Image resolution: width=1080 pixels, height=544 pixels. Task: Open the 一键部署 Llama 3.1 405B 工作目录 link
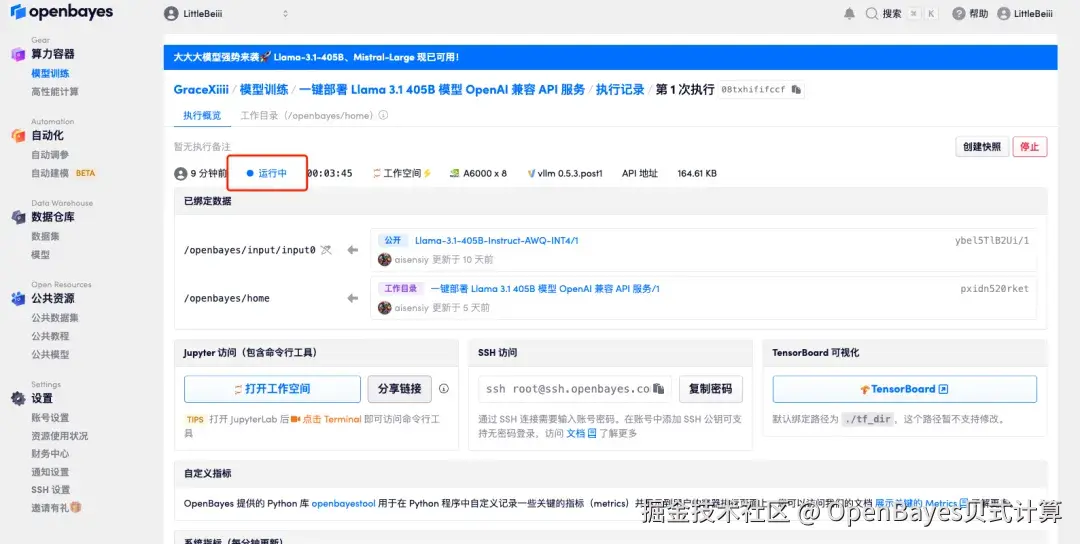click(x=545, y=289)
